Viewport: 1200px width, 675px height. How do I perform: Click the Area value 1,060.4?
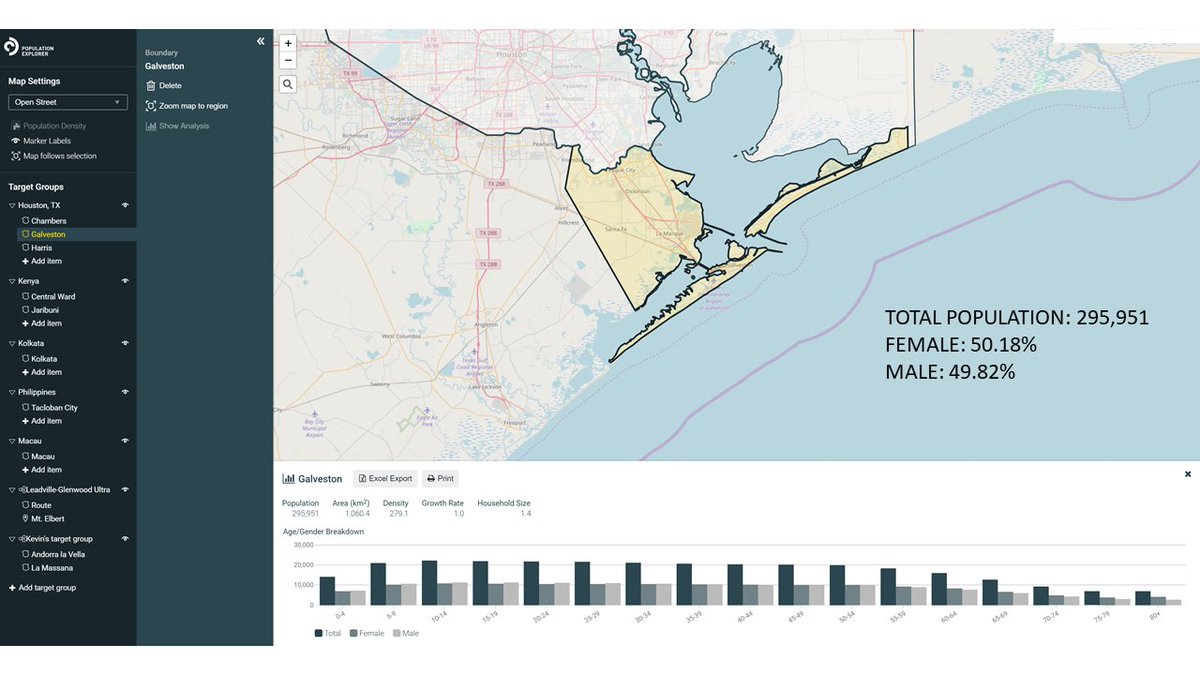[357, 513]
